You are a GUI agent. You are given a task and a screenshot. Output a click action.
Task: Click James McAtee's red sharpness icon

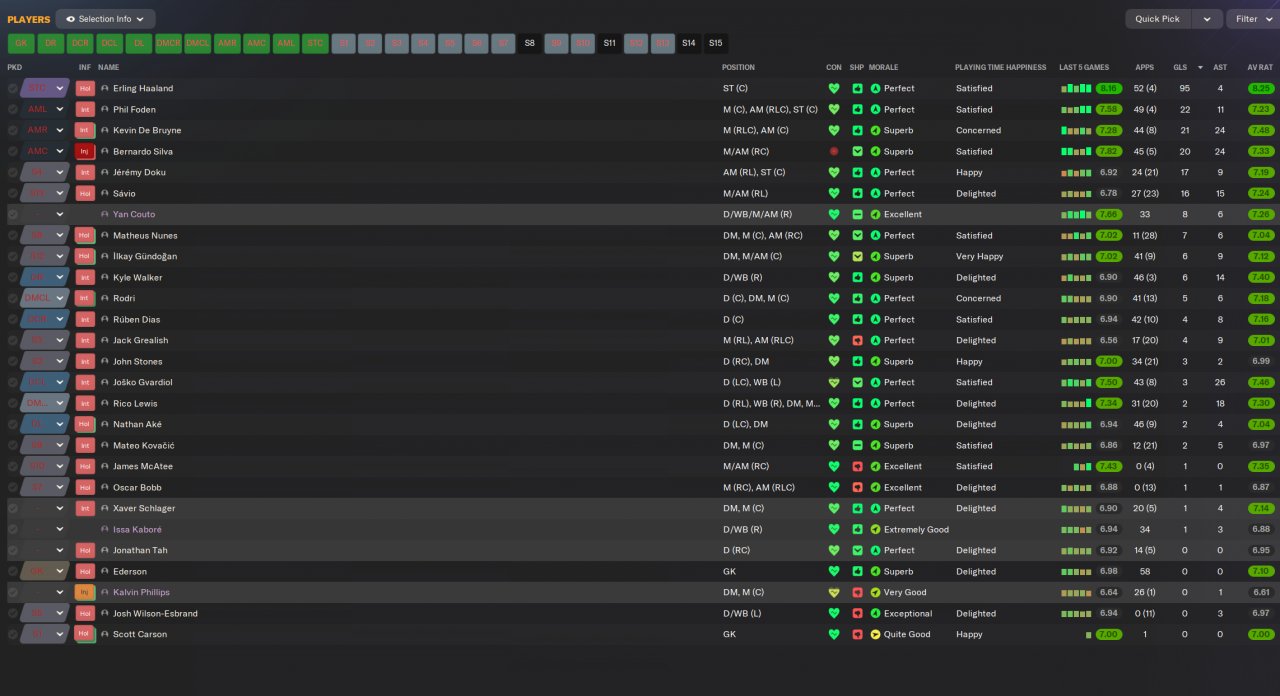[857, 466]
